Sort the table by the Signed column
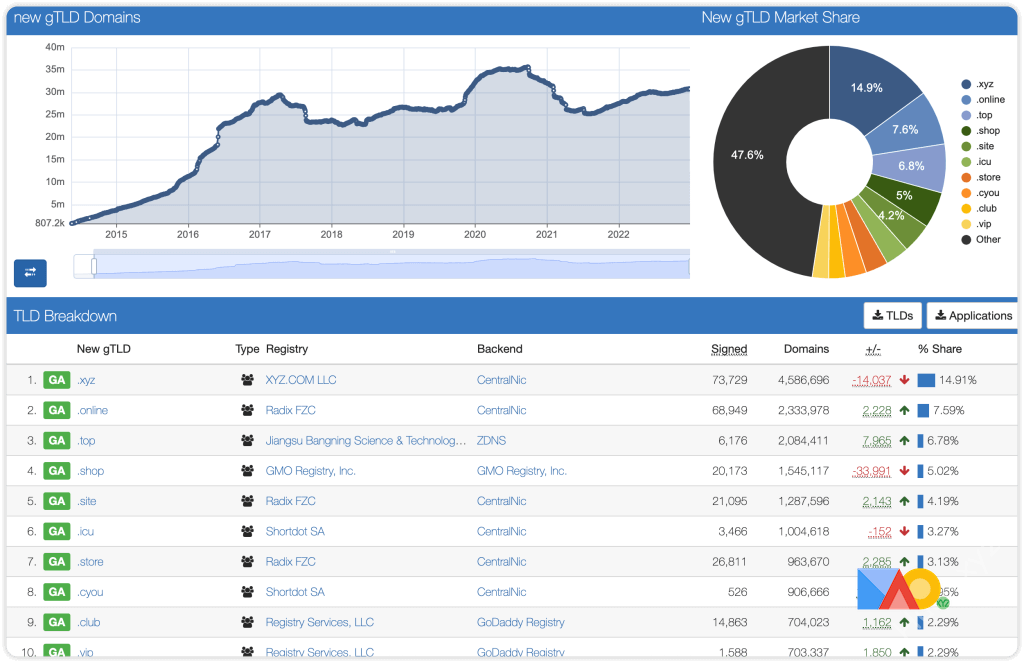The image size is (1024, 663). [729, 349]
